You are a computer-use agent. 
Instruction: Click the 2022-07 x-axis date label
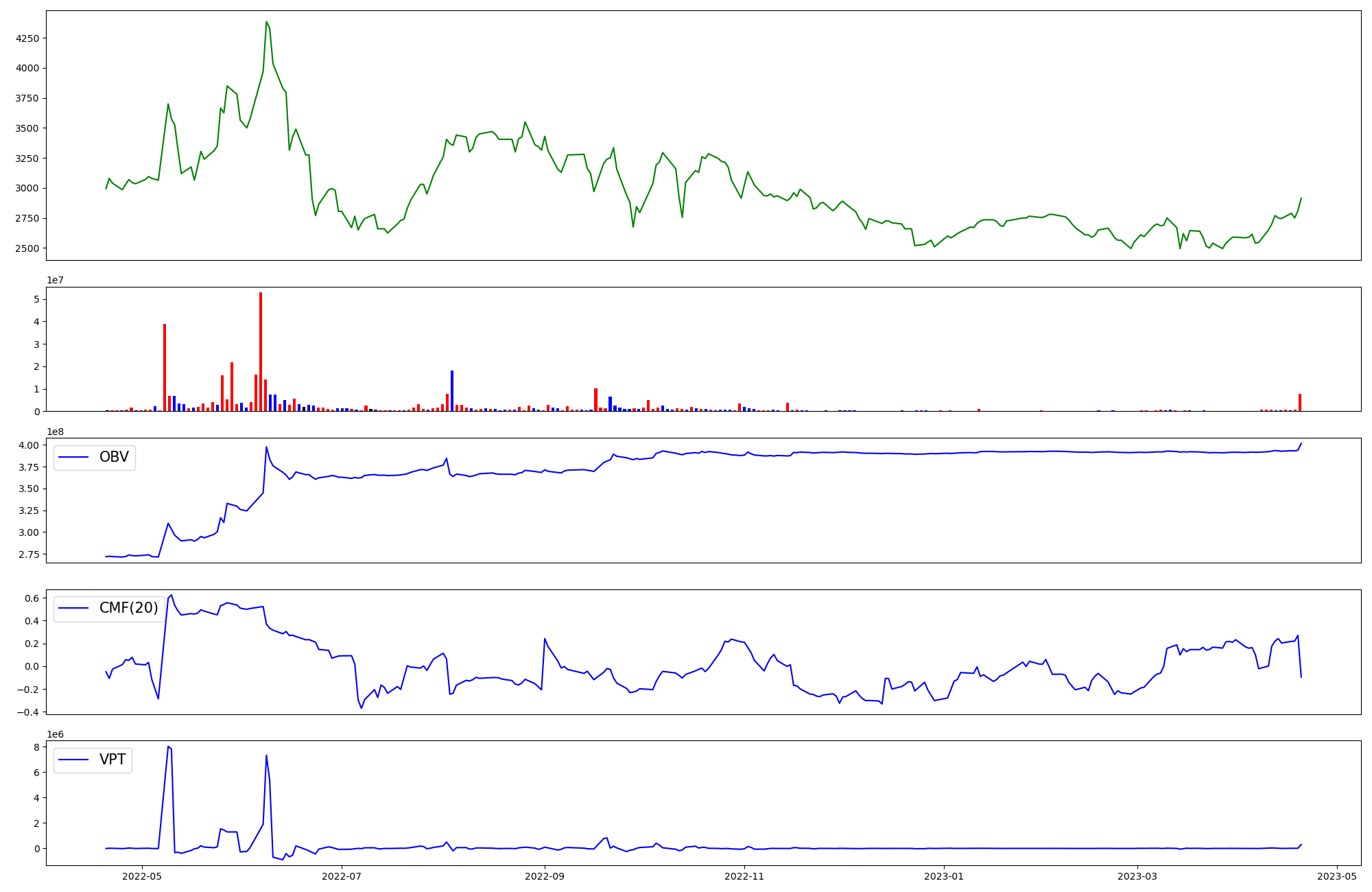(x=341, y=876)
